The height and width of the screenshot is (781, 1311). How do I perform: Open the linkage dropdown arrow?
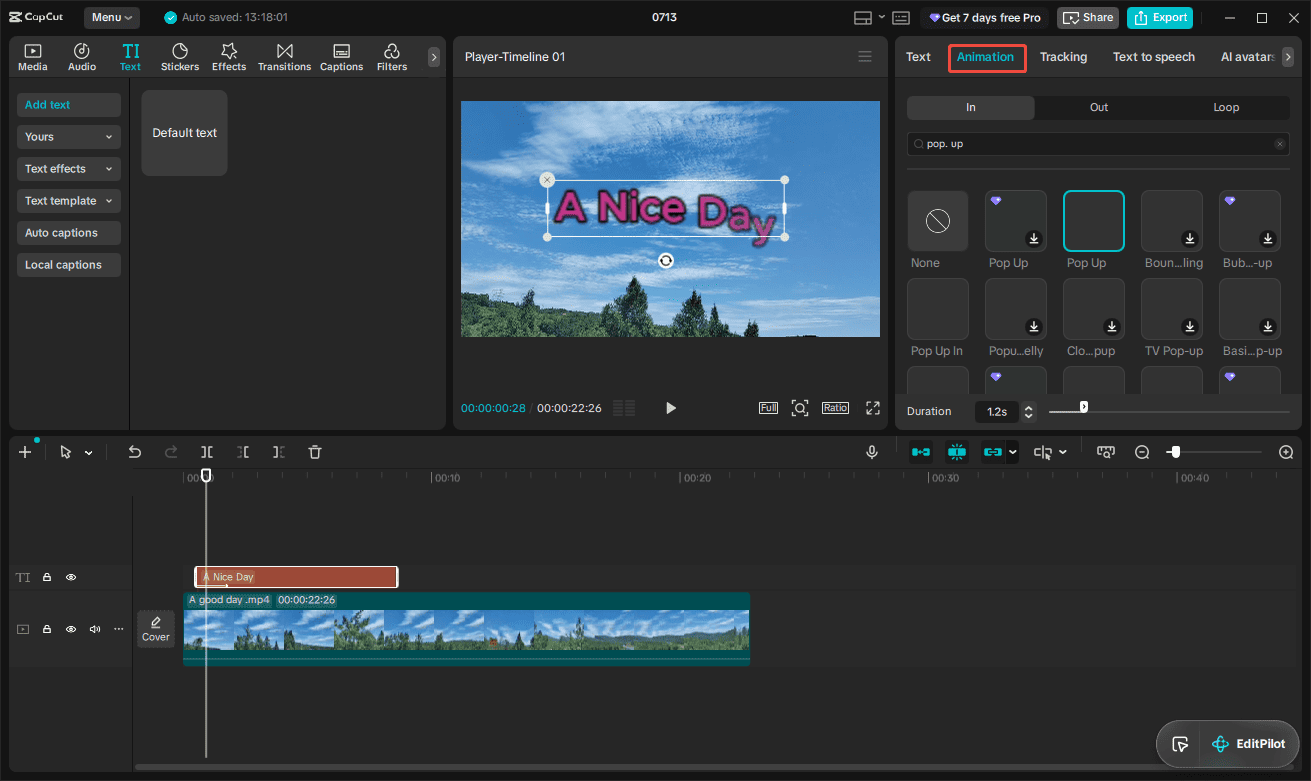(x=1012, y=452)
